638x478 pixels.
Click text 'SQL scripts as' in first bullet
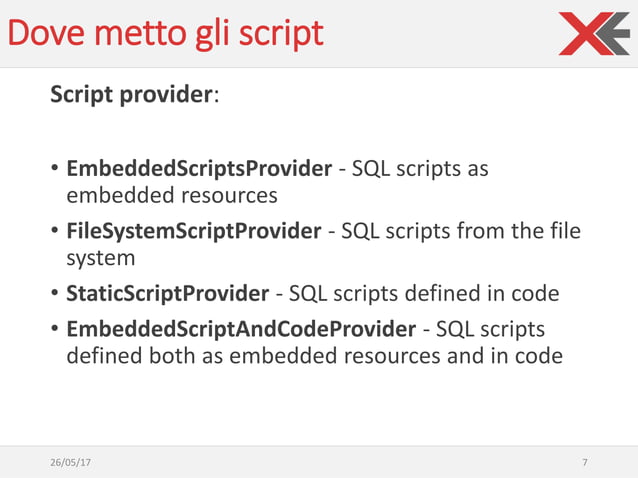[x=420, y=169]
